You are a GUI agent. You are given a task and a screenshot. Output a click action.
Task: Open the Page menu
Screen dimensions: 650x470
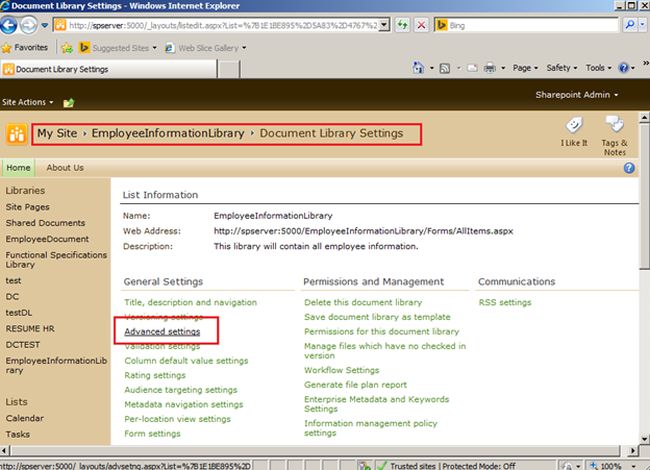point(525,68)
